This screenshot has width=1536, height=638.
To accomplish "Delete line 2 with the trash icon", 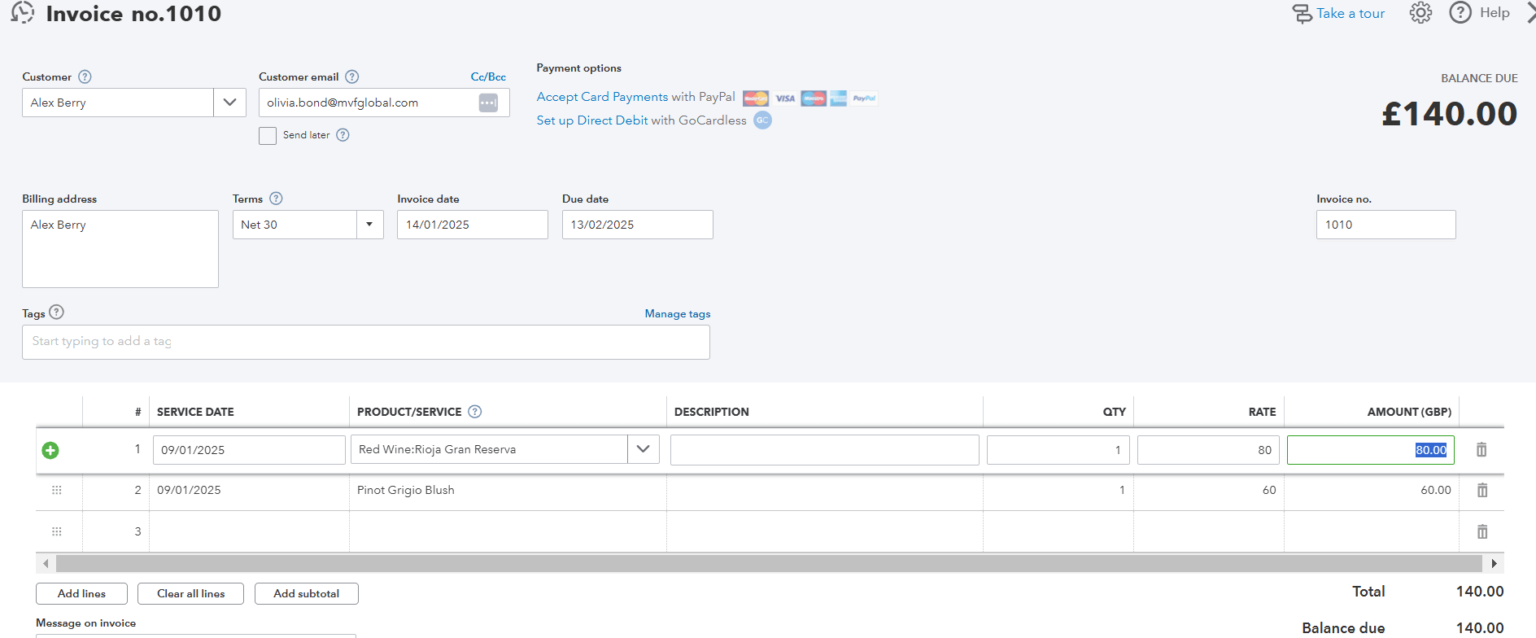I will 1481,490.
